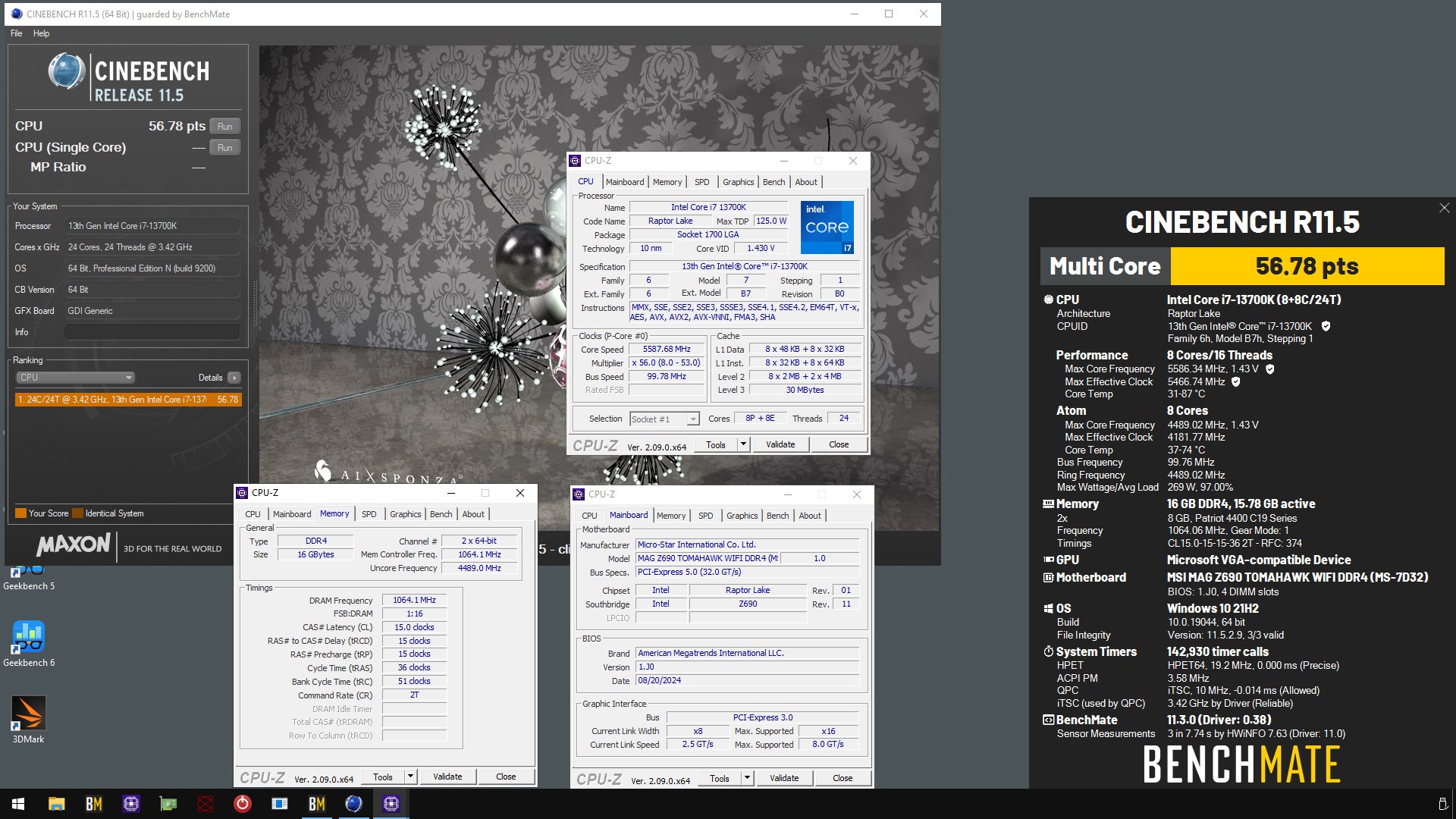The image size is (1456, 819).
Task: Open About tab in Memory CPU-Z window
Action: [x=473, y=514]
